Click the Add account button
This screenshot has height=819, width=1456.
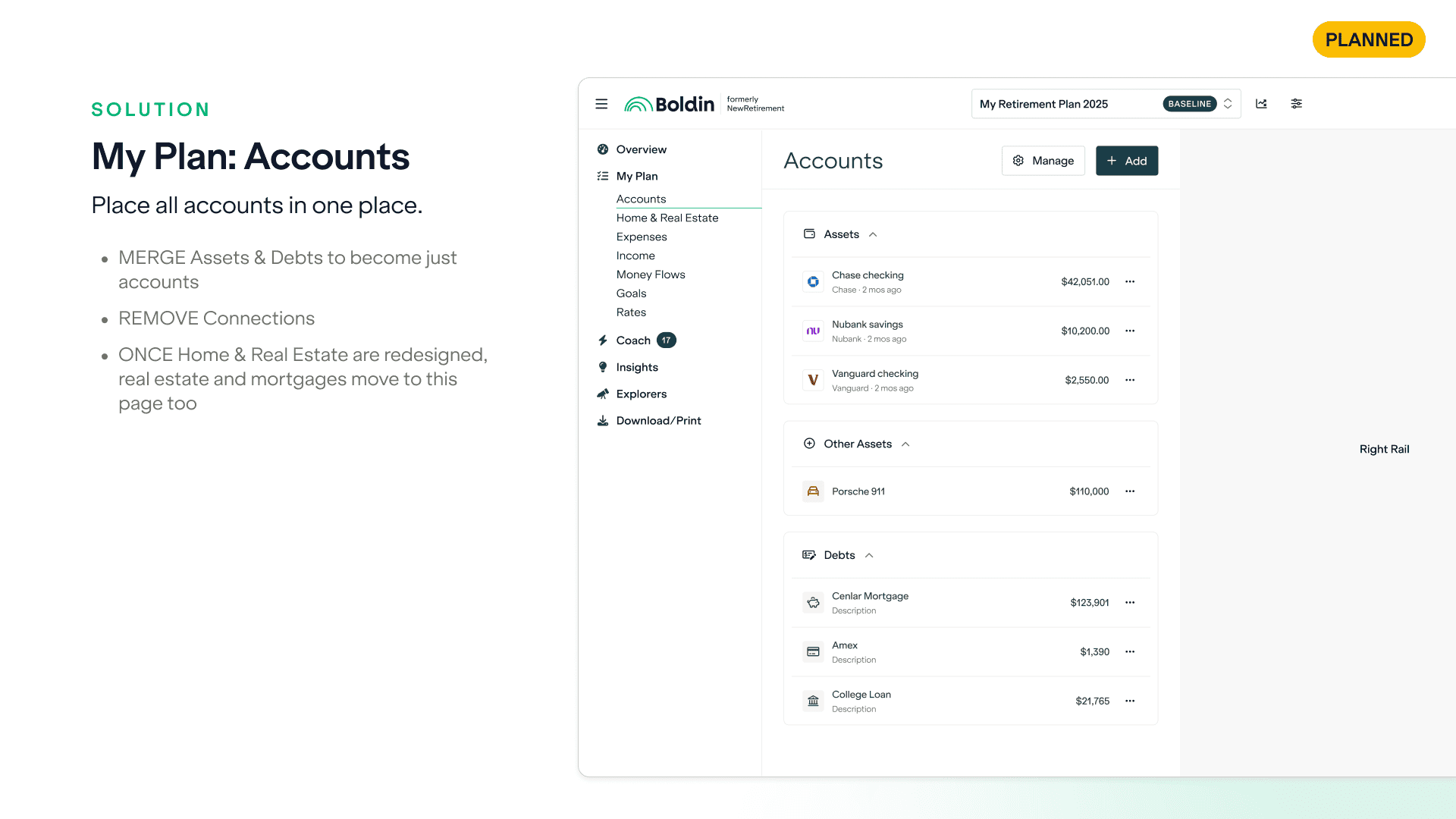1126,161
